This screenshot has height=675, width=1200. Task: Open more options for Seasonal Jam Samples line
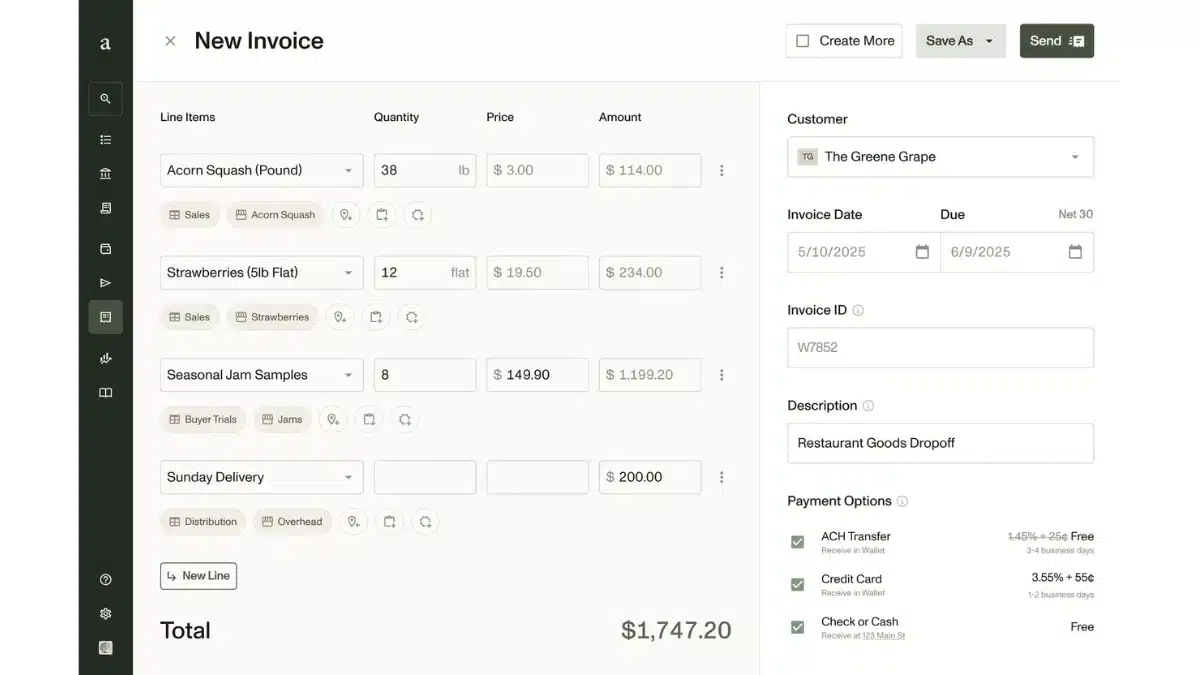(x=721, y=375)
